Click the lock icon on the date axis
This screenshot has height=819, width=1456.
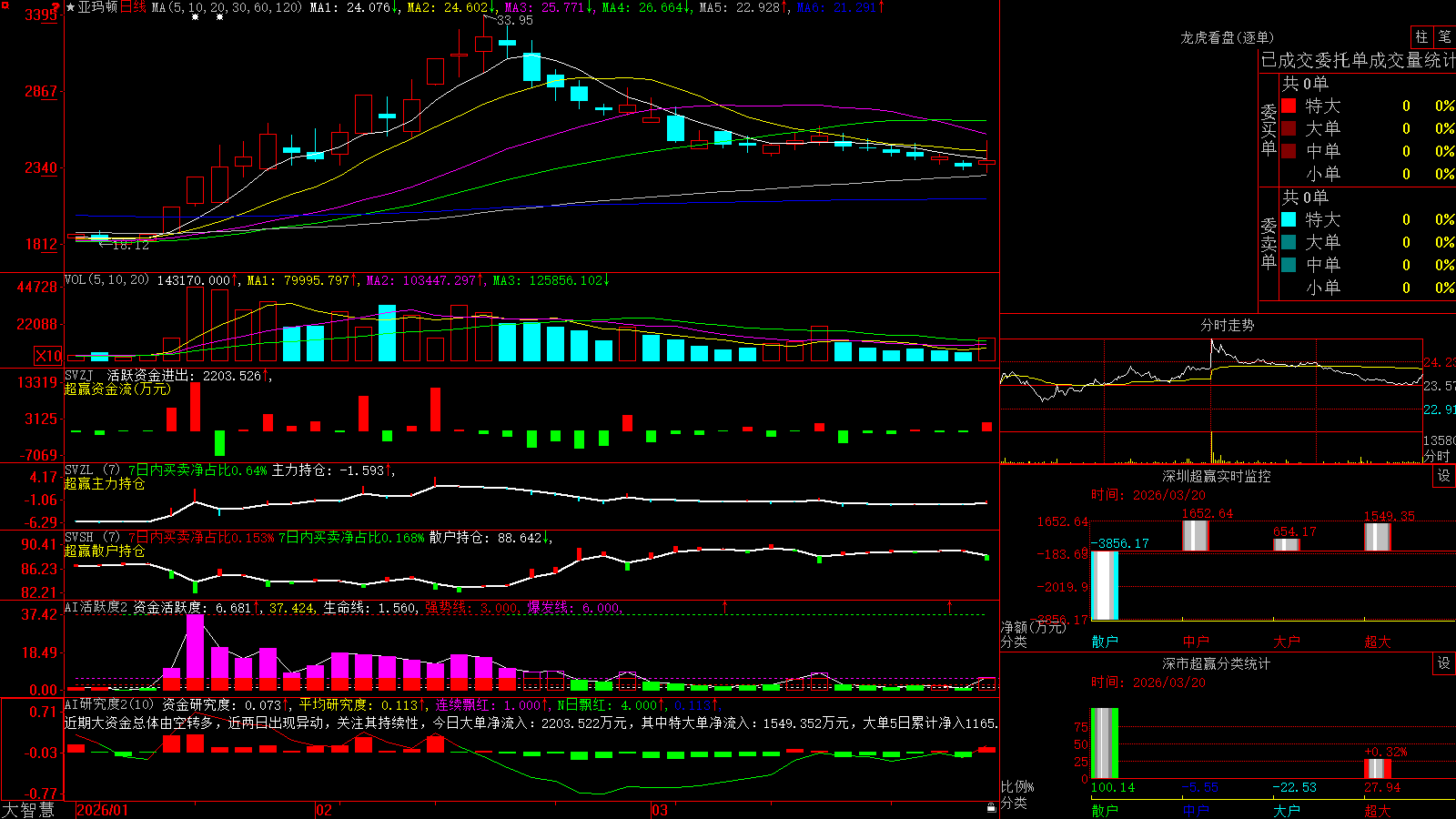click(991, 808)
